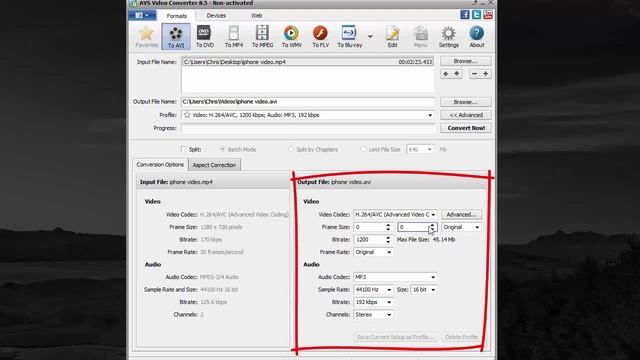
Task: Pick the To FLV format
Action: pyautogui.click(x=320, y=37)
